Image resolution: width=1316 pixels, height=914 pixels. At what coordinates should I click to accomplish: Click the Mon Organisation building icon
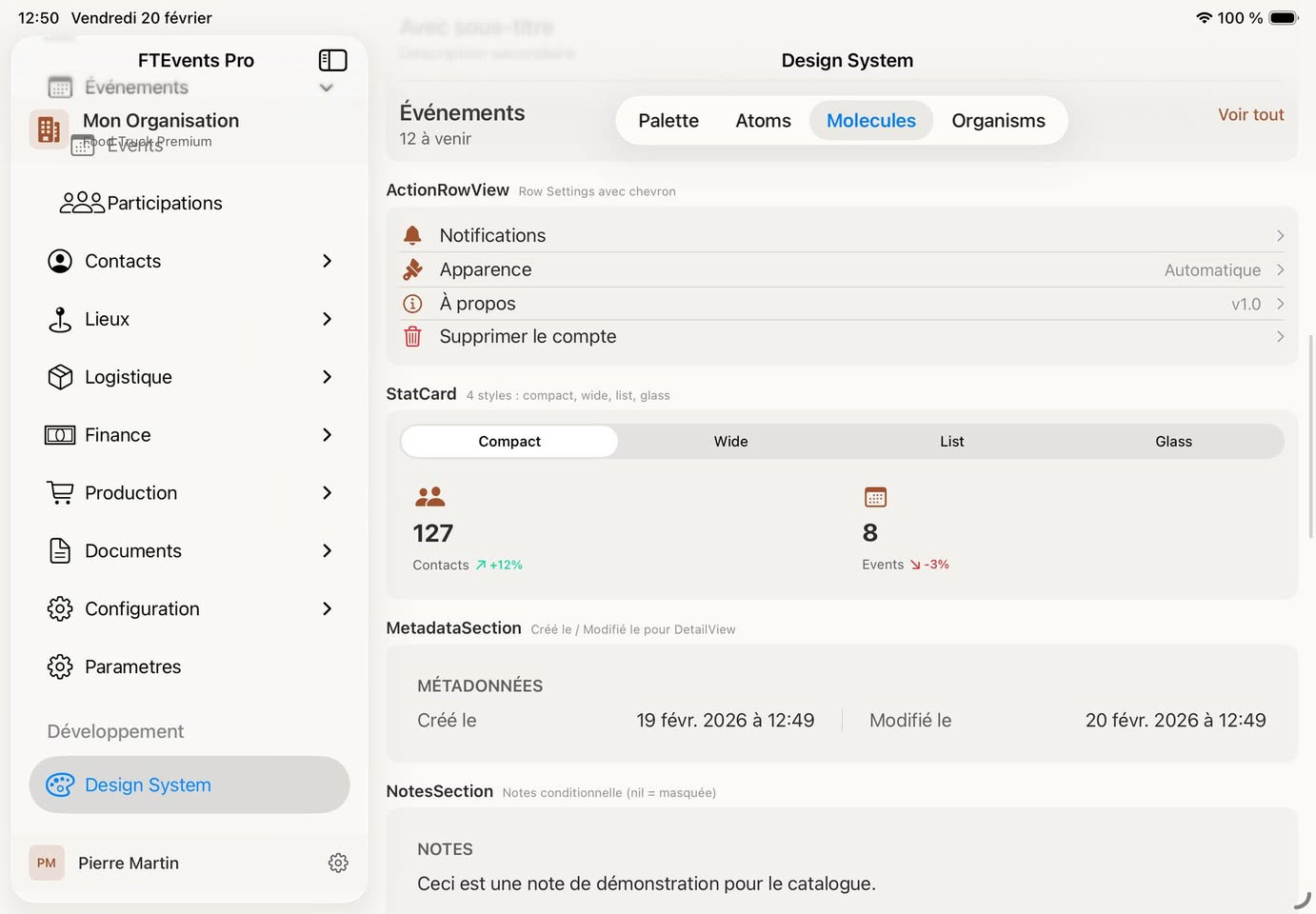point(49,129)
